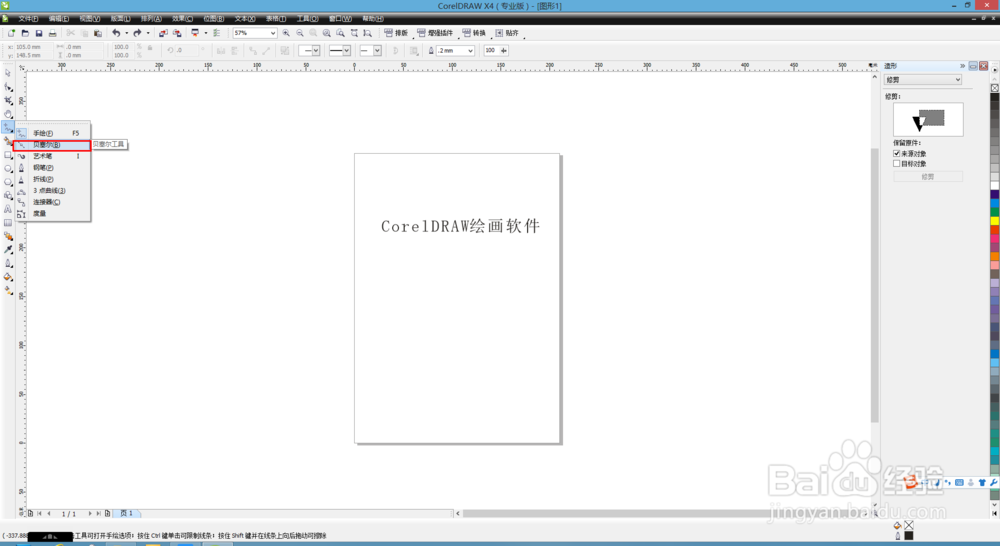Create a new document
Screen dimensions: 1000x546
pos(11,33)
